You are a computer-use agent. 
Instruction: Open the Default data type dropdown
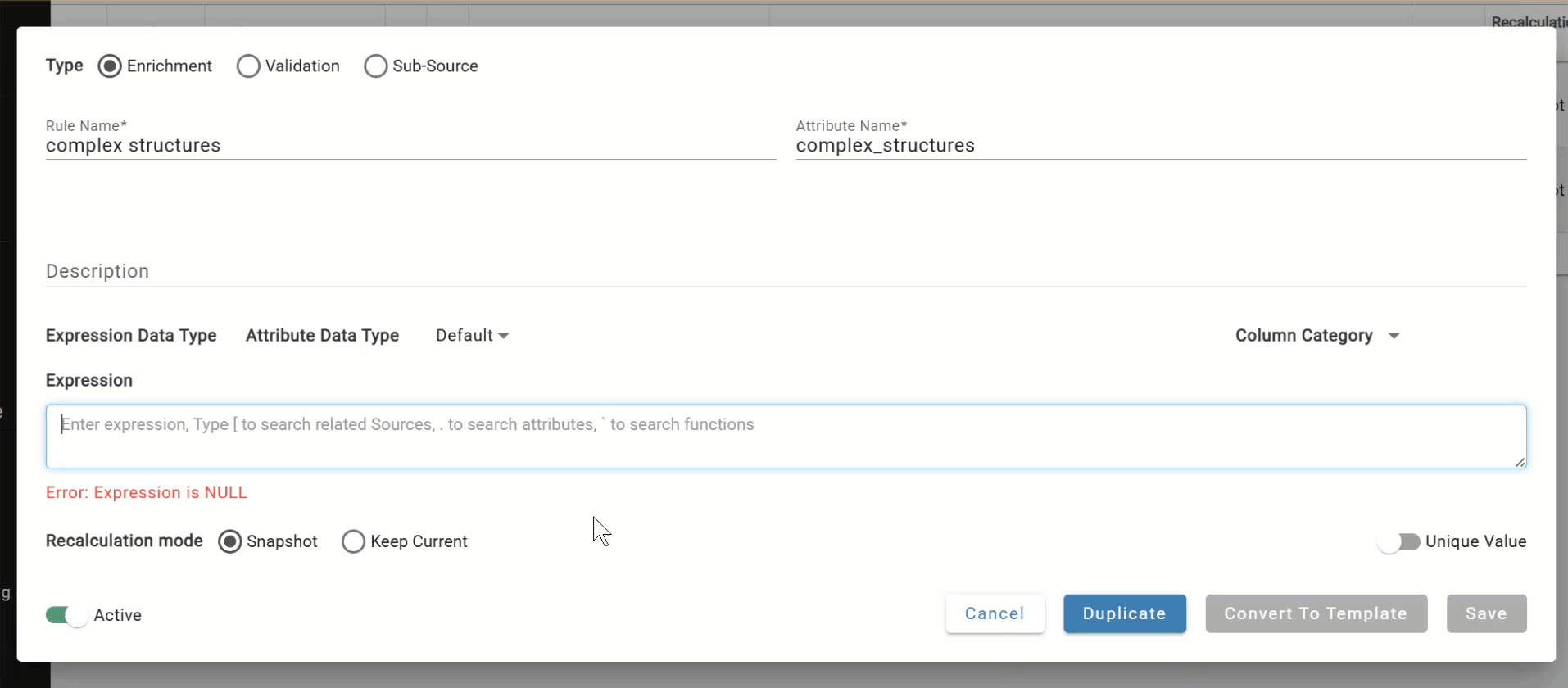pos(472,335)
